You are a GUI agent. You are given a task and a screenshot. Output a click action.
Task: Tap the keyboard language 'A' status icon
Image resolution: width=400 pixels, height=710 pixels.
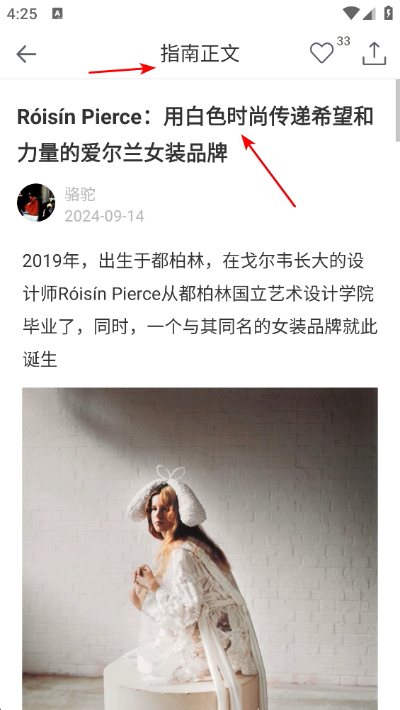click(58, 14)
